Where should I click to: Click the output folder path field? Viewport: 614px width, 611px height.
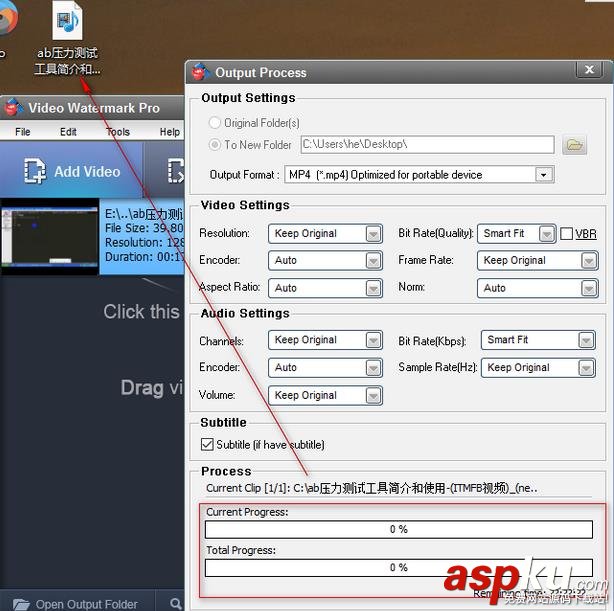click(427, 145)
